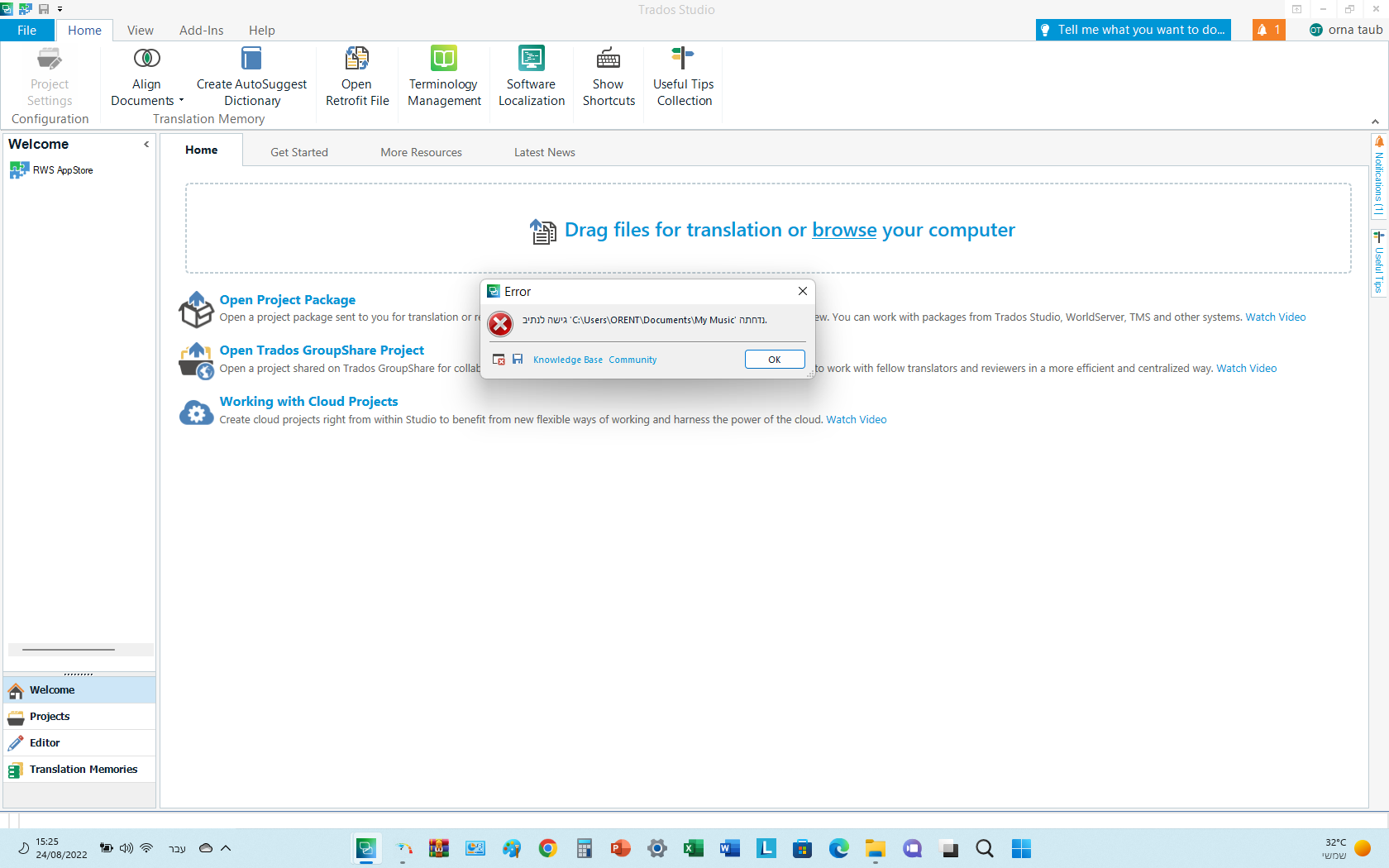Image resolution: width=1389 pixels, height=868 pixels.
Task: Open the quick access toolbar dropdown arrow
Action: coord(60,9)
